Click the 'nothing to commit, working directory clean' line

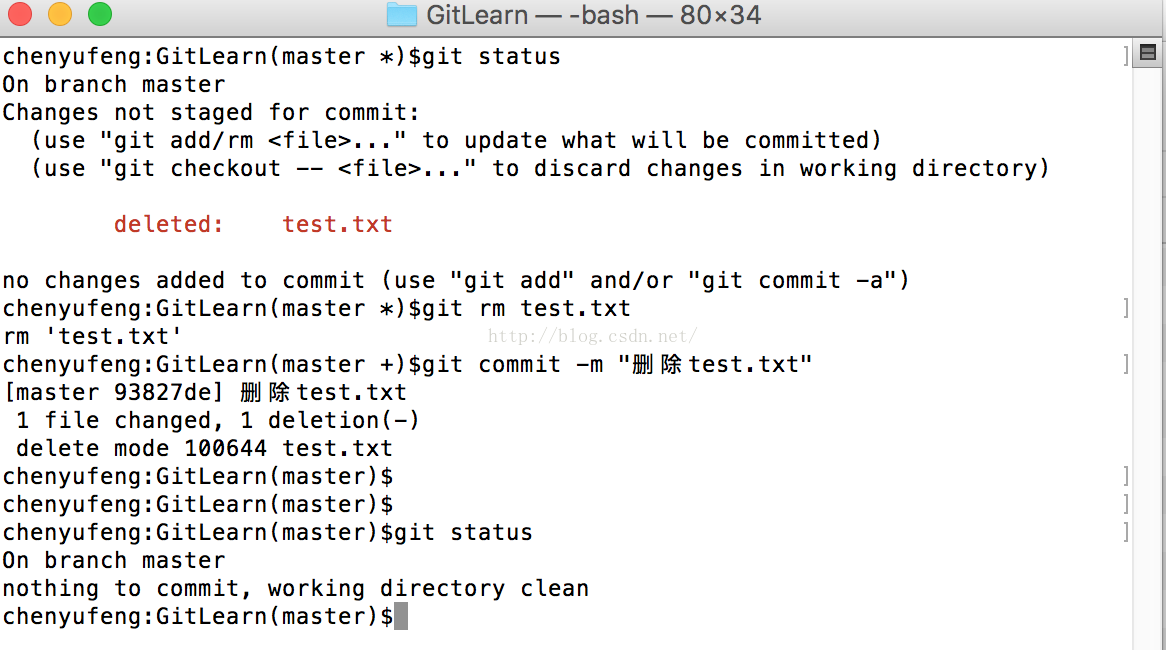coord(295,589)
